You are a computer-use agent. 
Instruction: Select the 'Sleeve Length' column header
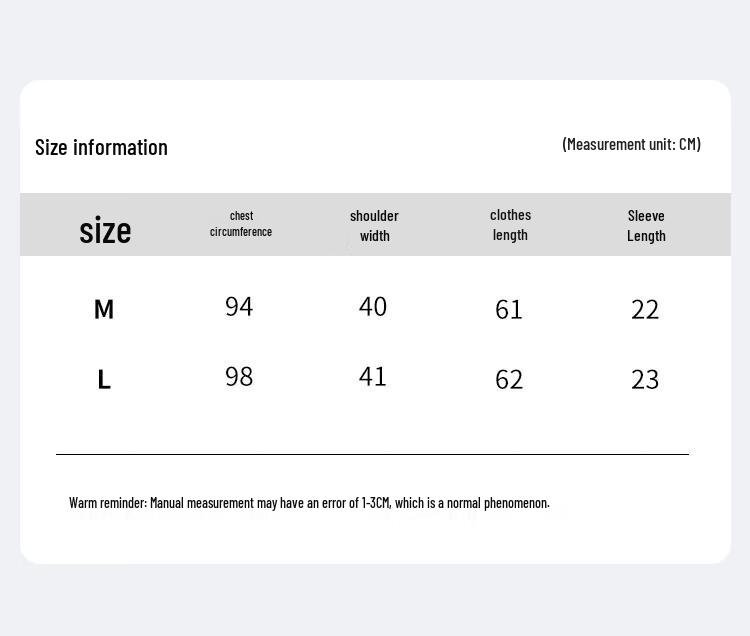pyautogui.click(x=646, y=226)
